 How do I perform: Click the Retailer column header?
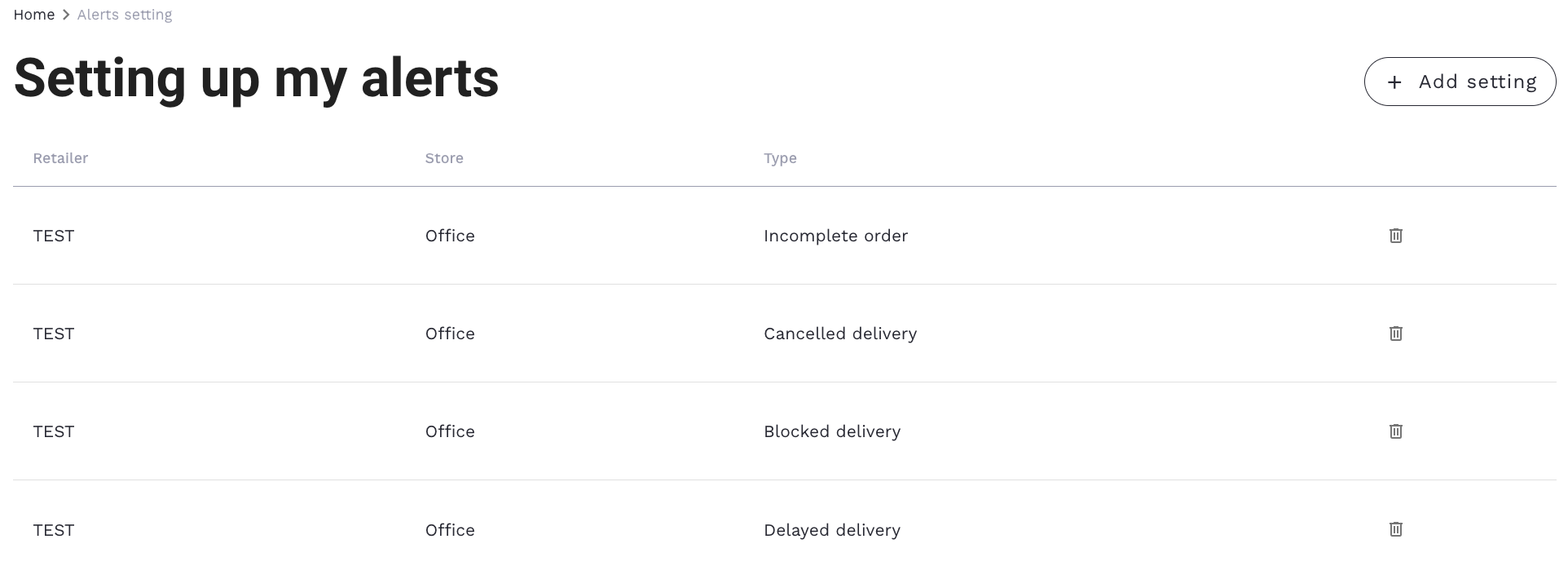(60, 158)
